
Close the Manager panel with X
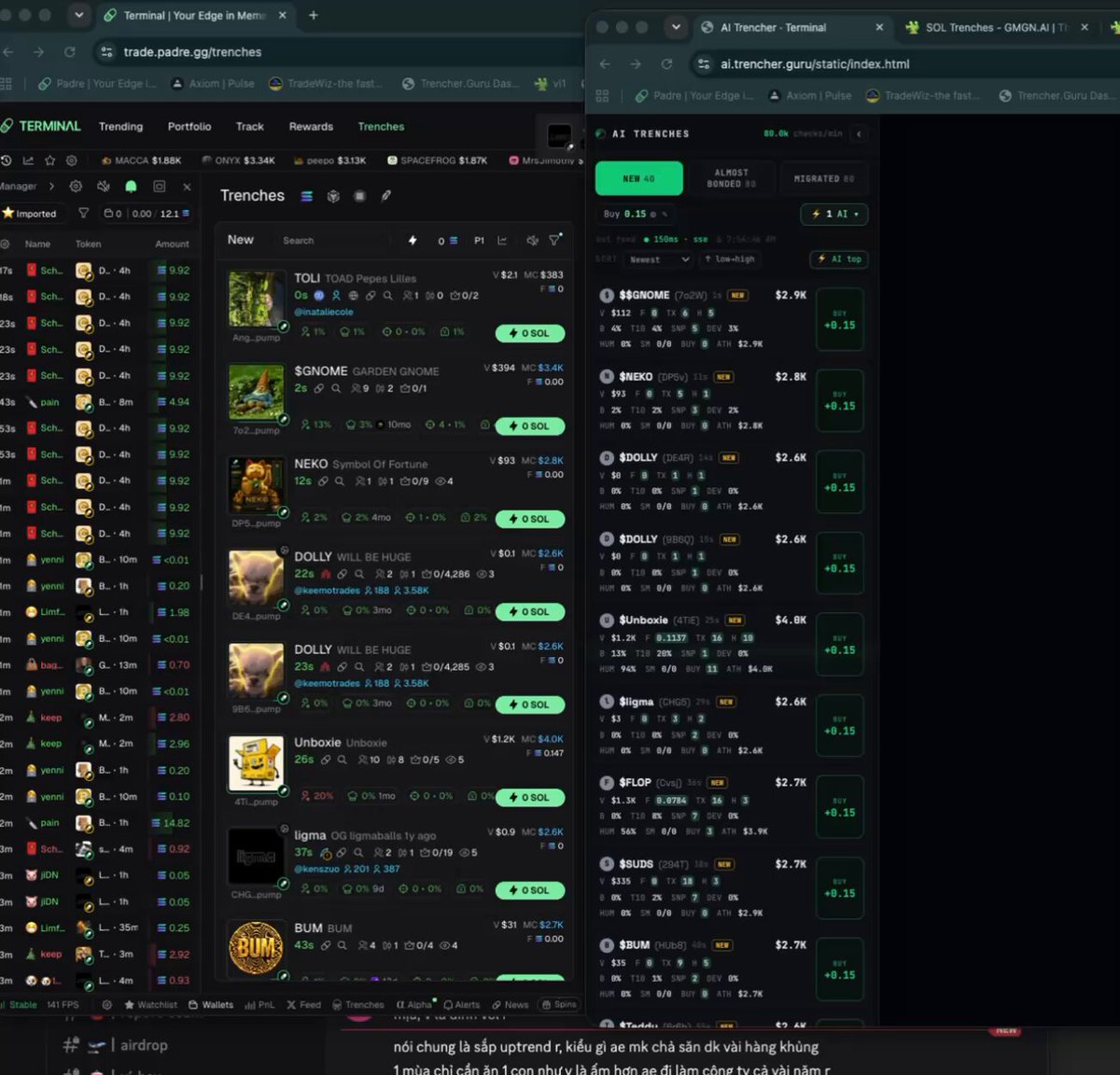tap(187, 187)
